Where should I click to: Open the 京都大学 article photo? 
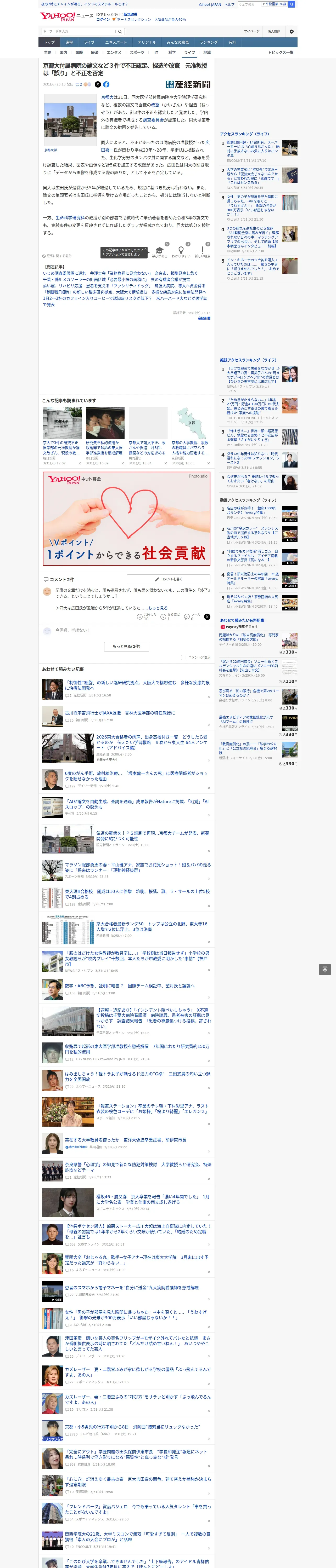point(70,120)
